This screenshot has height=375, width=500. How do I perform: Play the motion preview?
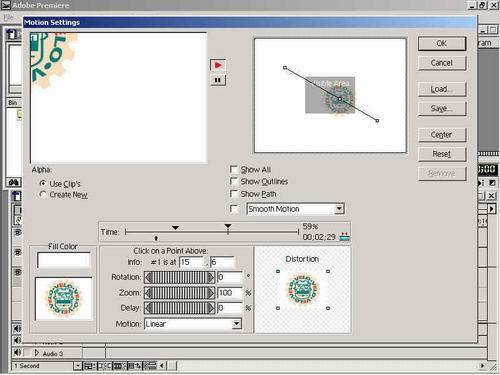218,65
